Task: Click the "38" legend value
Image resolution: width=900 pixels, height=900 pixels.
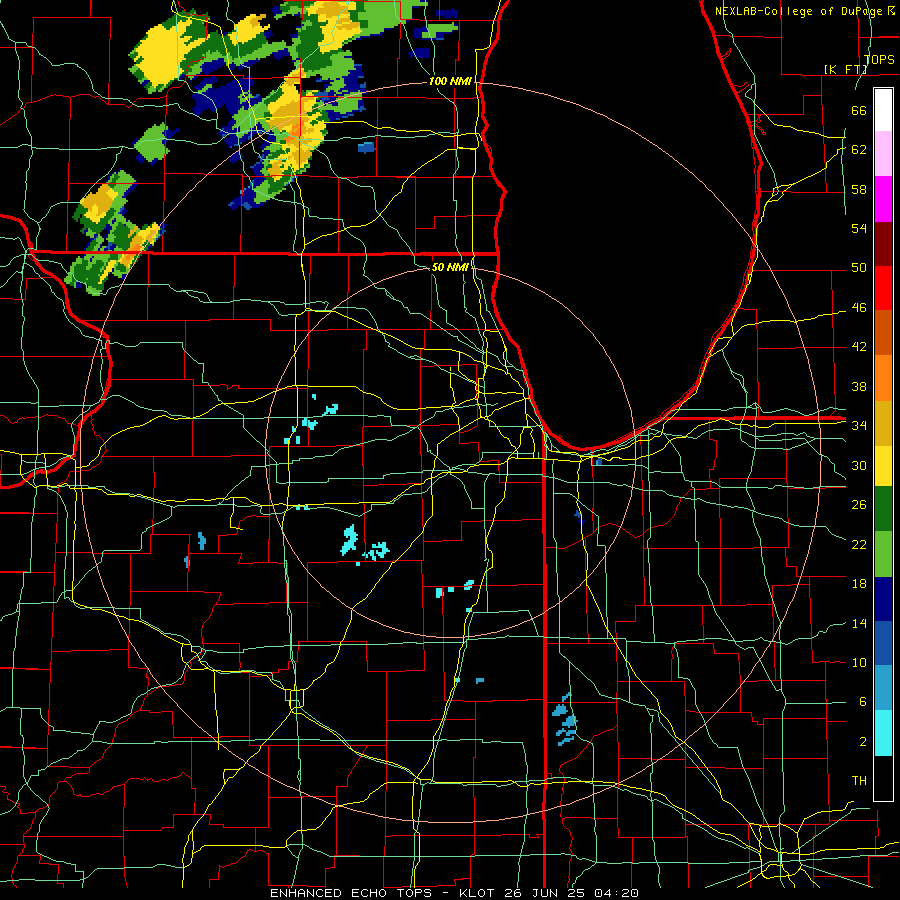Action: point(859,386)
